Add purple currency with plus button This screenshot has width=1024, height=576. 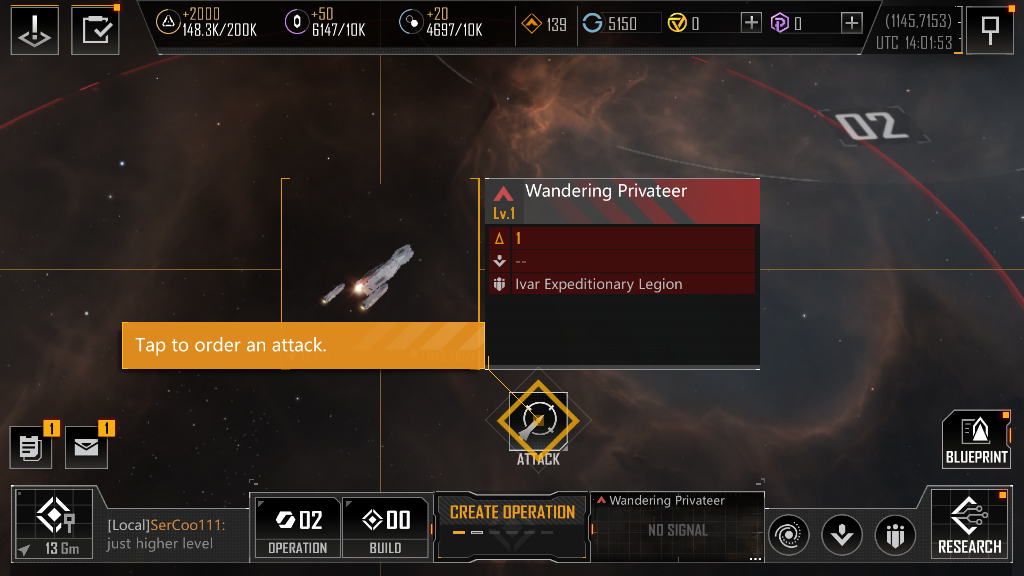tap(851, 24)
